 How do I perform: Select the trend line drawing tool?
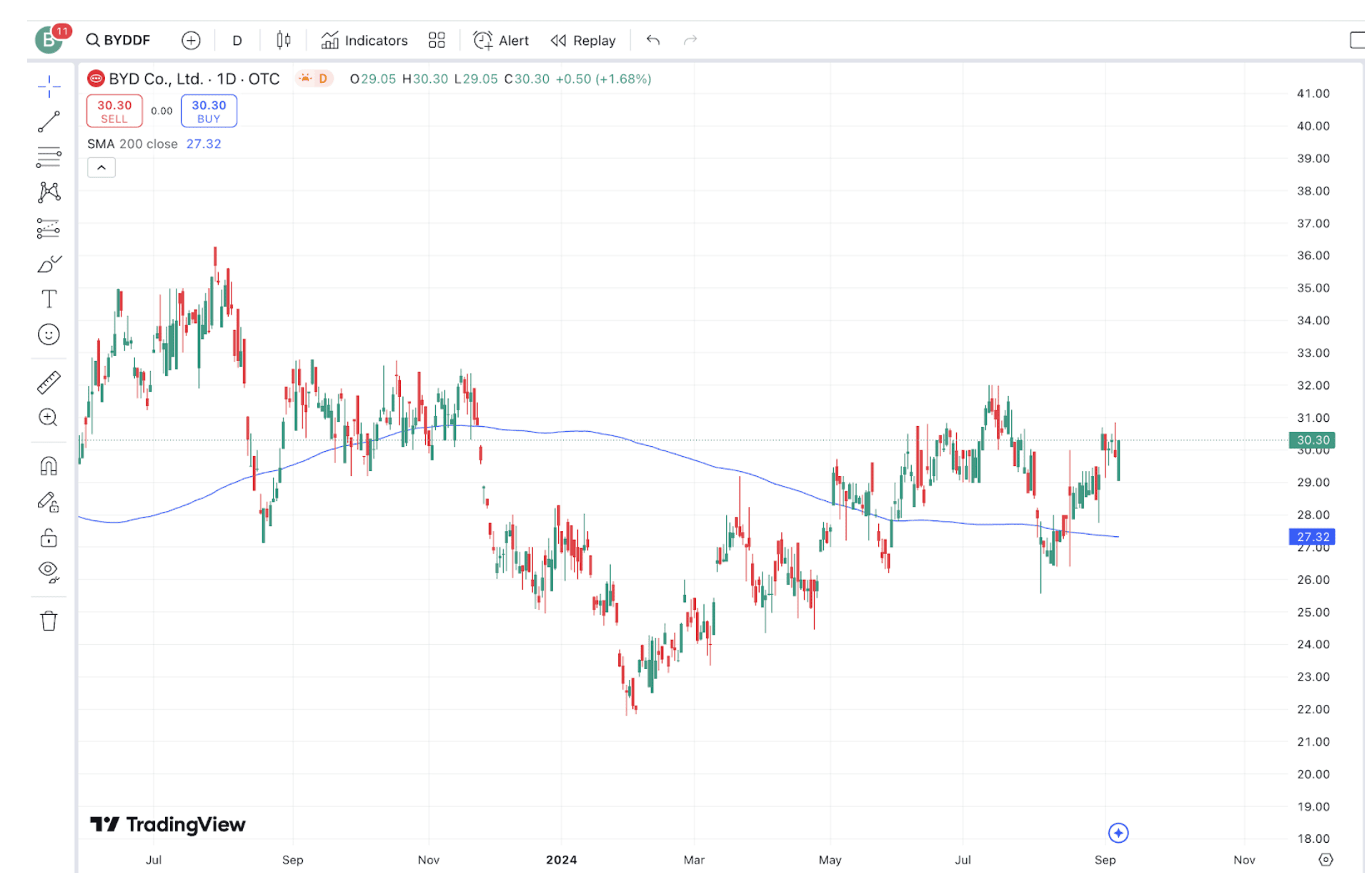[49, 122]
